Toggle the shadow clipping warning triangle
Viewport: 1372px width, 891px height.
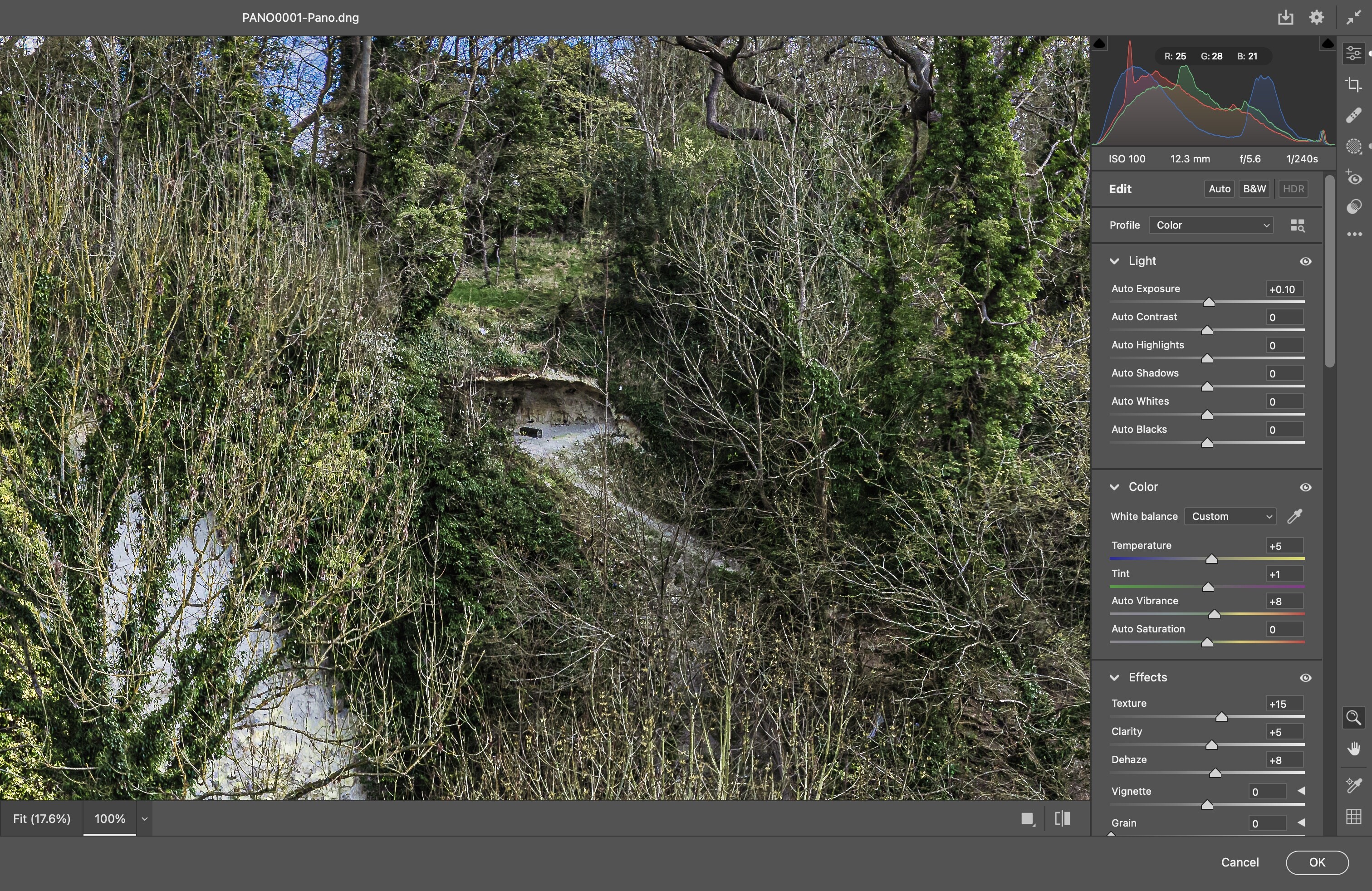coord(1099,43)
